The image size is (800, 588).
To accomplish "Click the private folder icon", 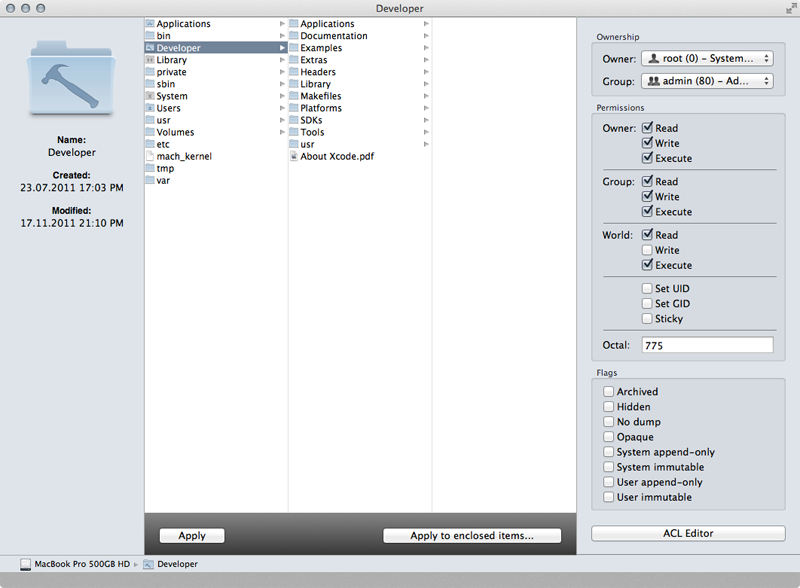I will 150,72.
